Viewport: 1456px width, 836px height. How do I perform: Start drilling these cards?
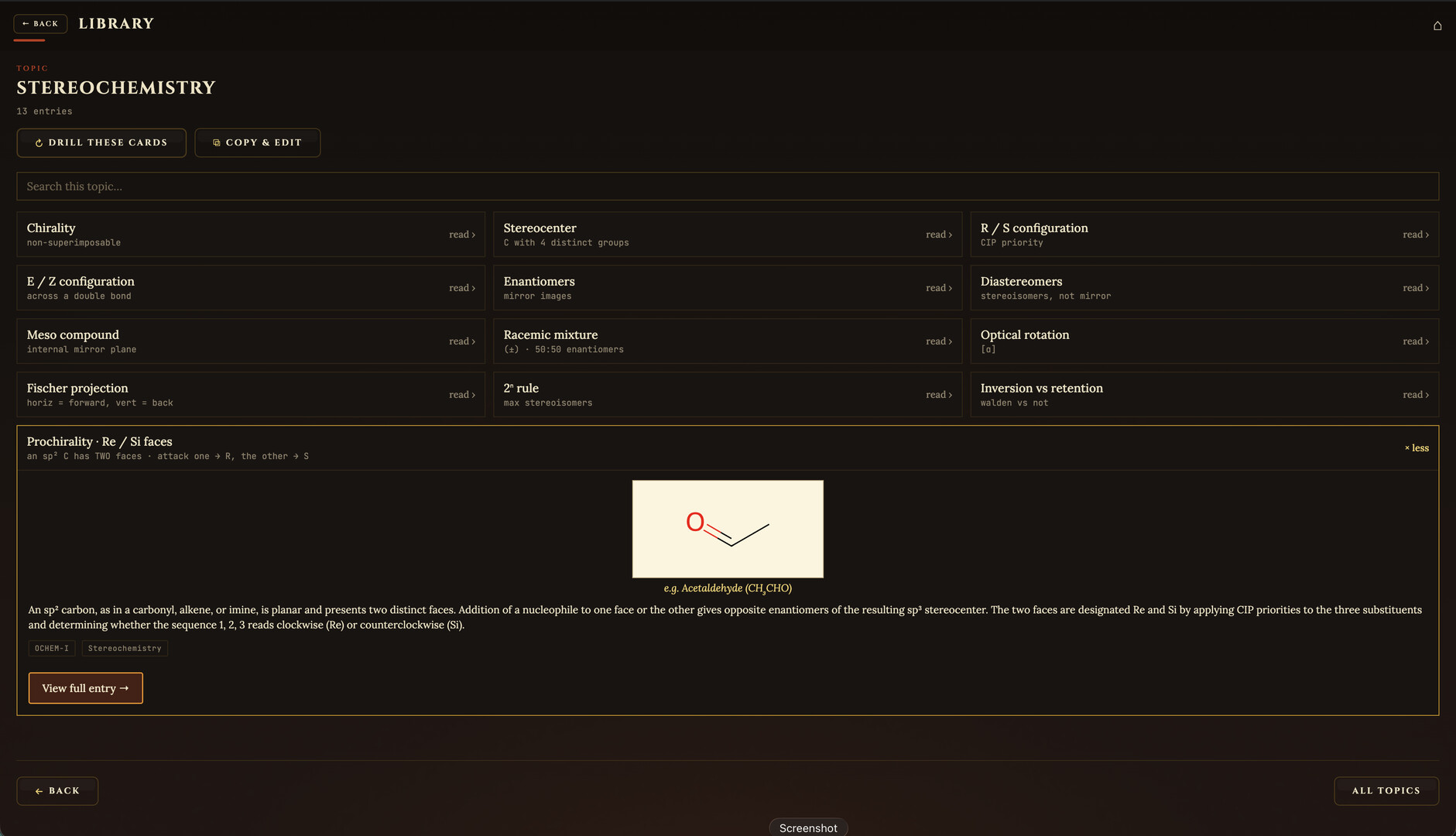point(101,142)
